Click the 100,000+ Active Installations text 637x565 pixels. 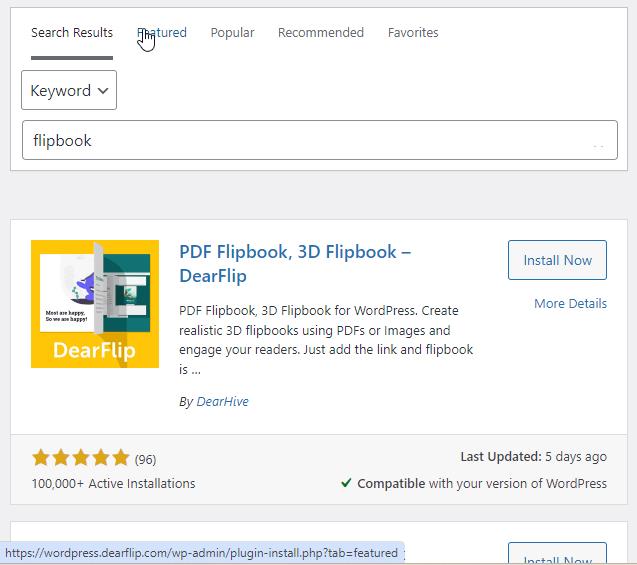113,483
